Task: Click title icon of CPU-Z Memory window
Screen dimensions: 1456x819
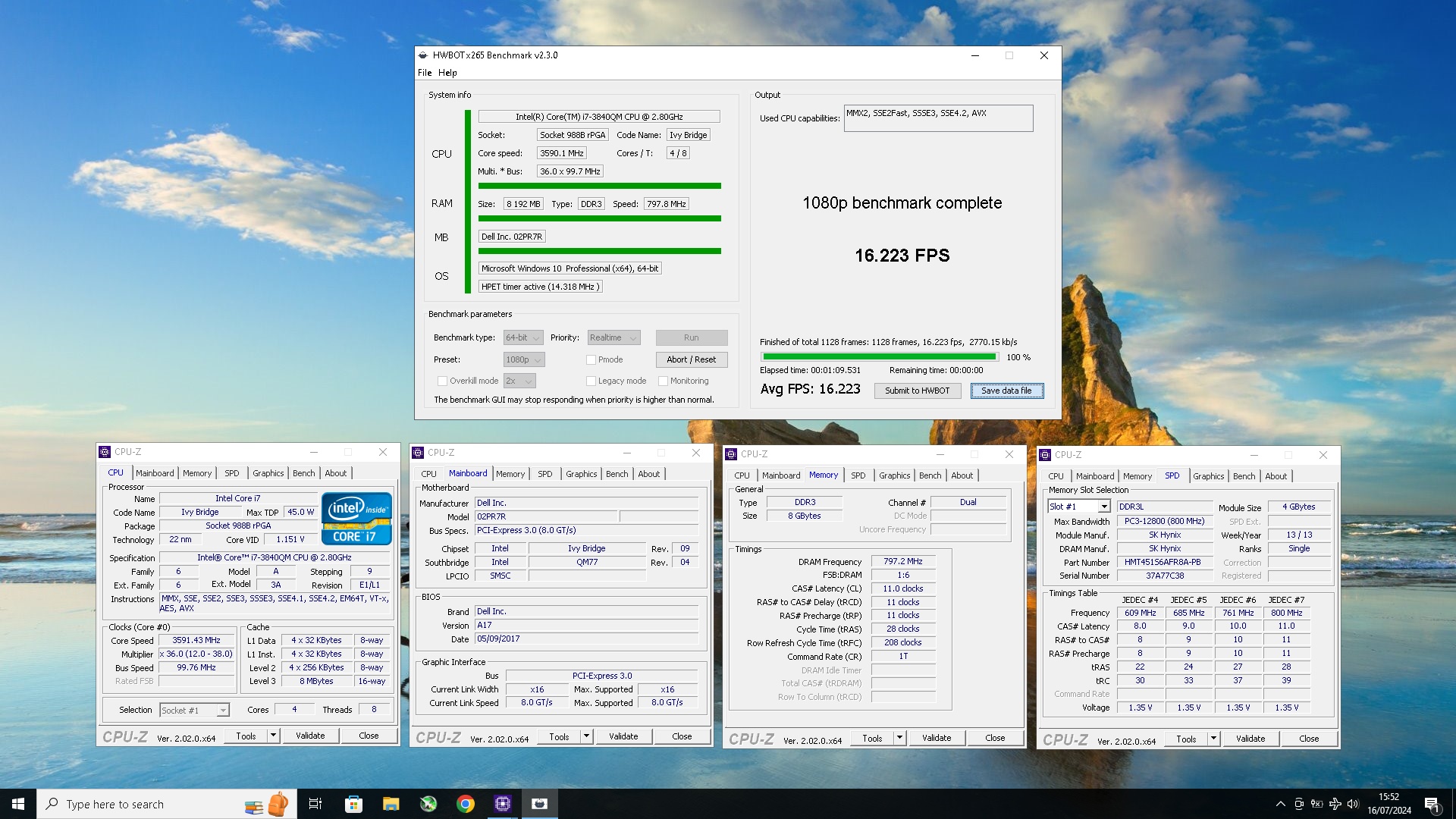Action: tap(732, 454)
